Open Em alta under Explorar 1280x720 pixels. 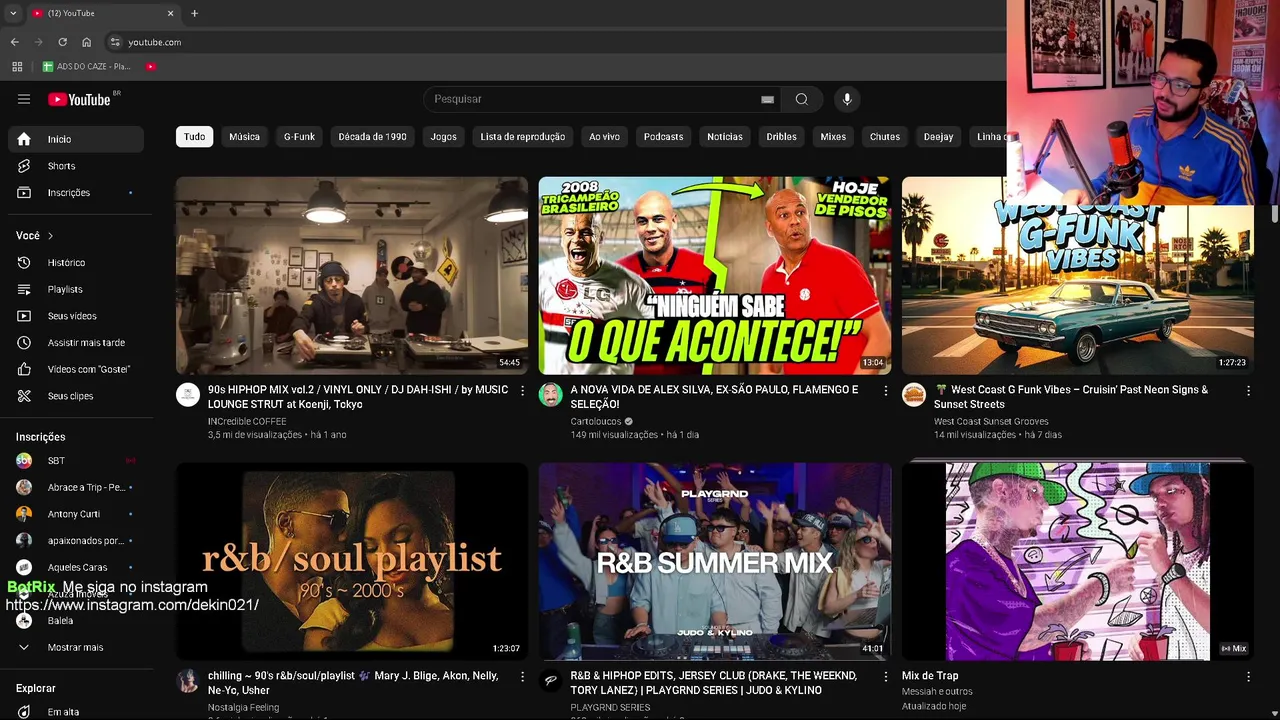coord(76,712)
